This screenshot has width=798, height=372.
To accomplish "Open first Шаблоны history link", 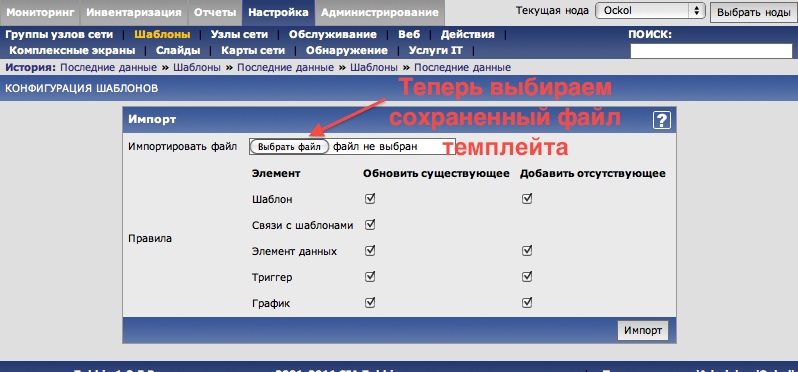I will [197, 67].
